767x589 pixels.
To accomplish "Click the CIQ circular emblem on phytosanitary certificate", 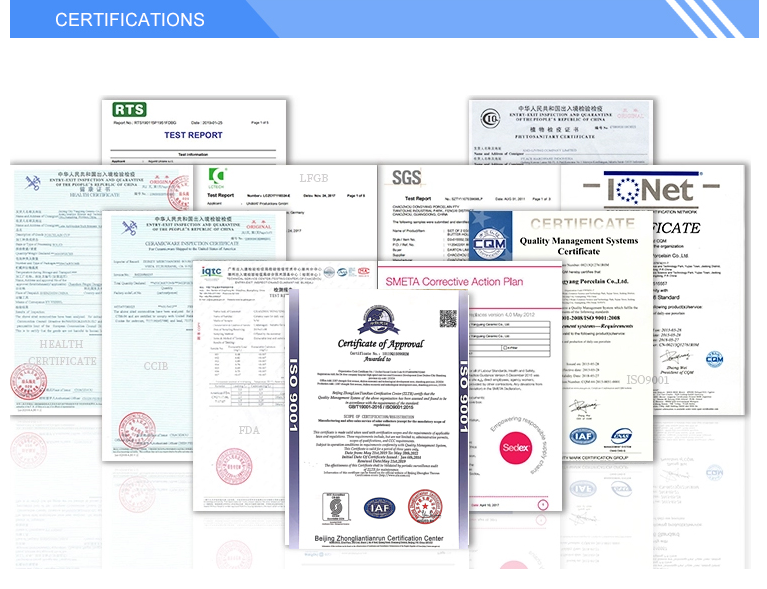I will click(490, 118).
